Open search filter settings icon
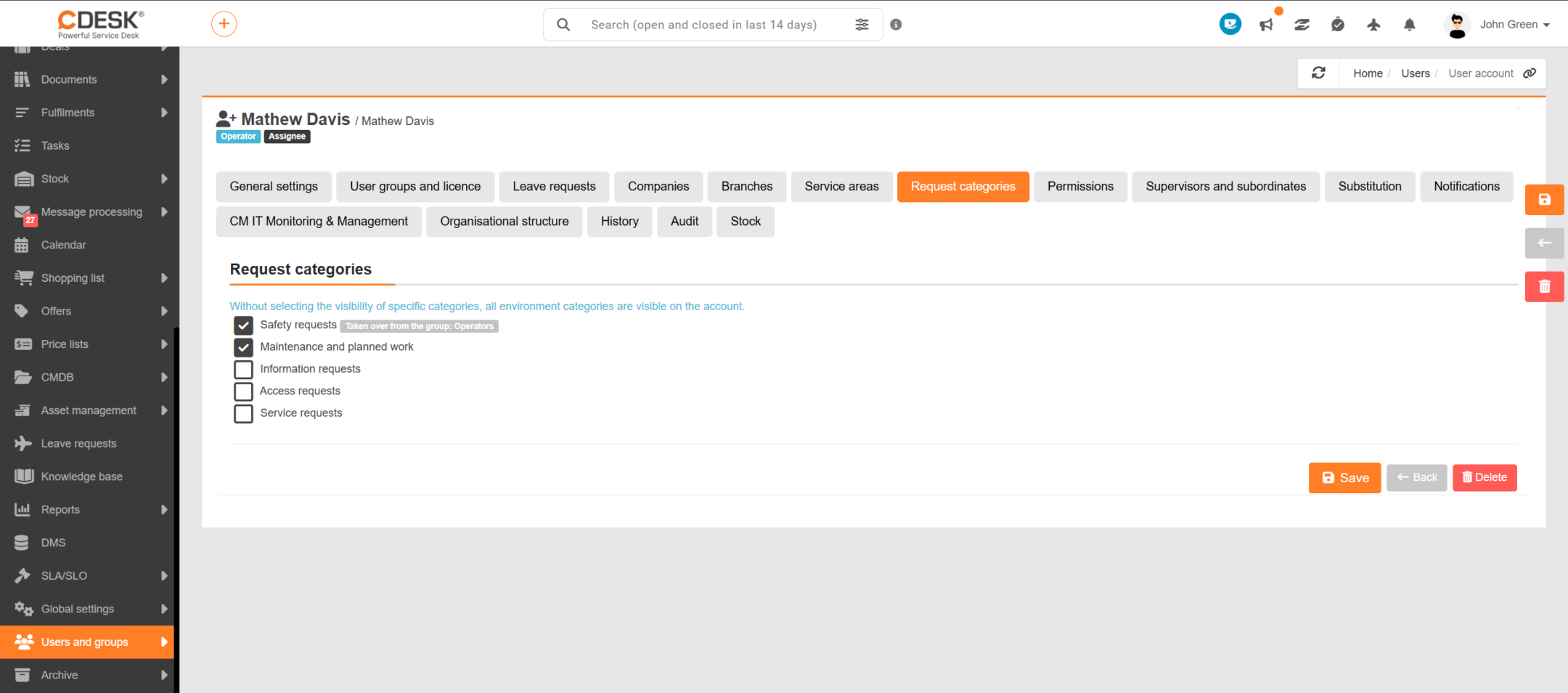The width and height of the screenshot is (1568, 693). (x=862, y=25)
